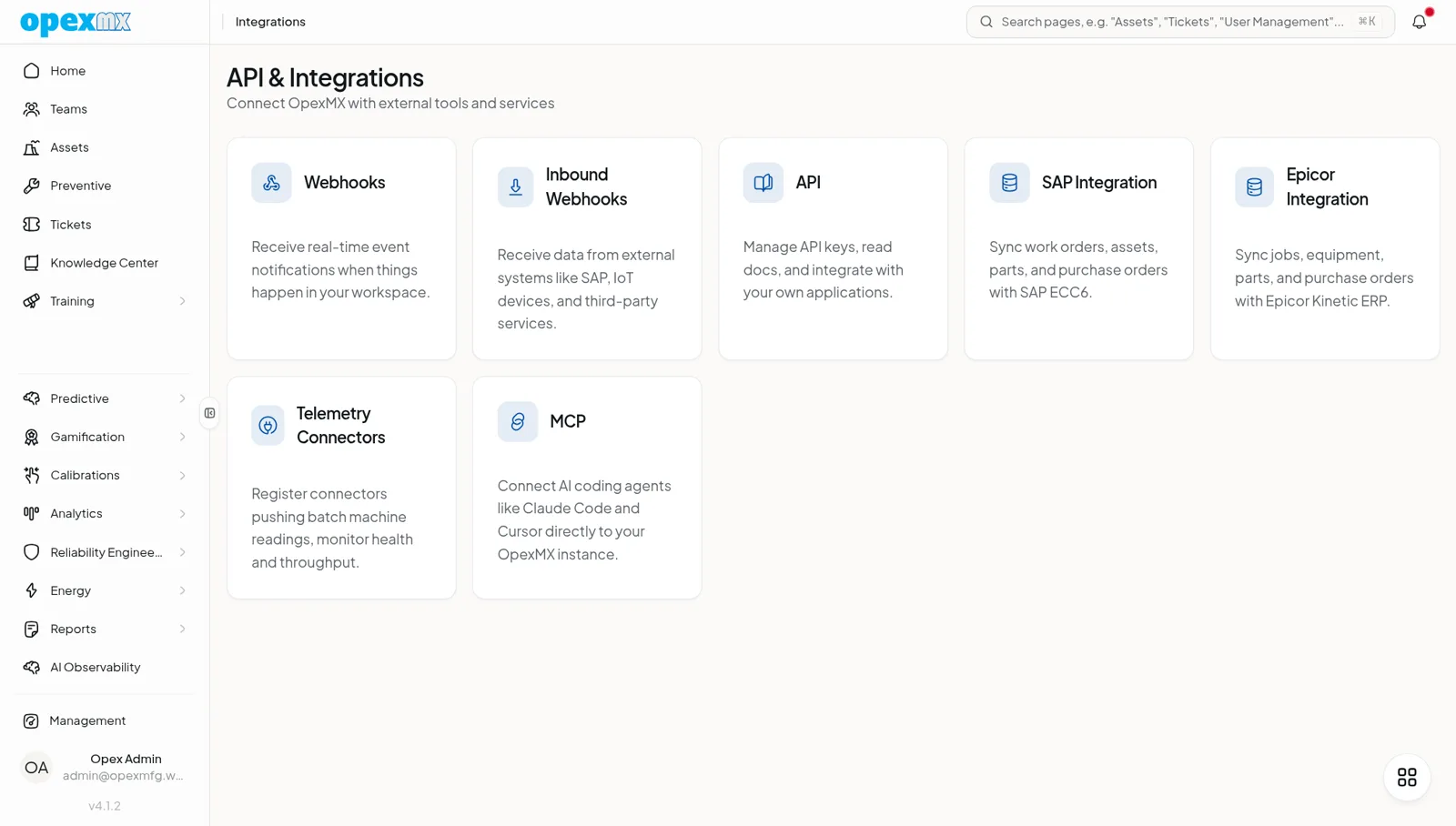Click the Home house icon
This screenshot has width=1456, height=826.
coord(32,71)
